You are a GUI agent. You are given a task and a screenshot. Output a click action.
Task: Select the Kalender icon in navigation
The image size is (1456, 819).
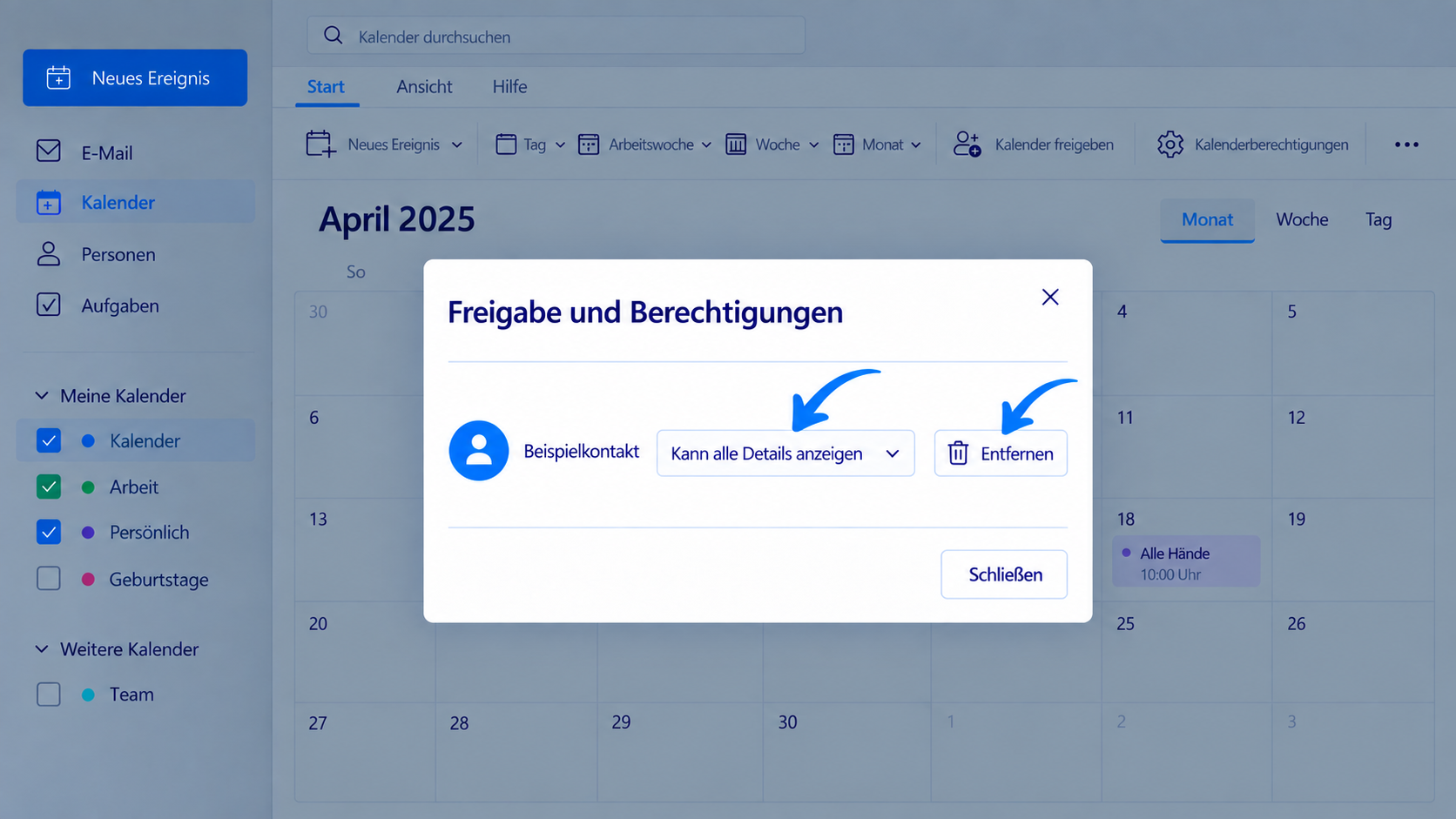click(49, 202)
